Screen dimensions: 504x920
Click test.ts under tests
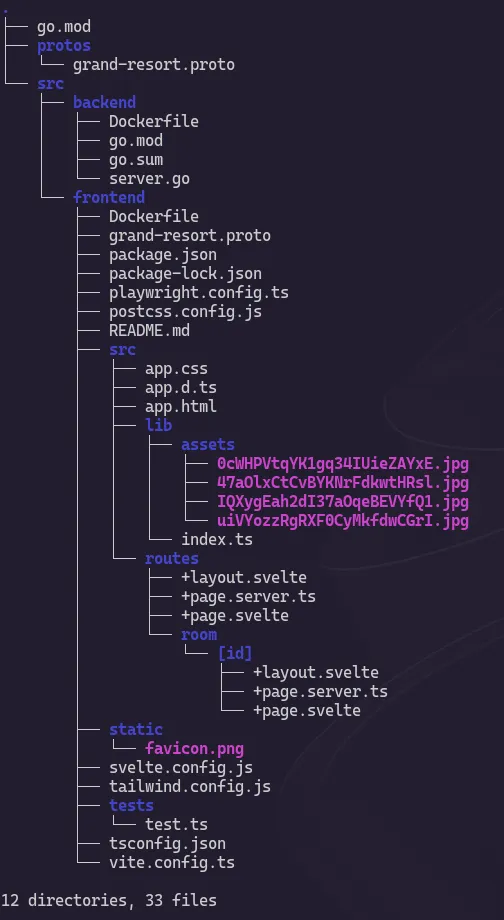(x=177, y=824)
